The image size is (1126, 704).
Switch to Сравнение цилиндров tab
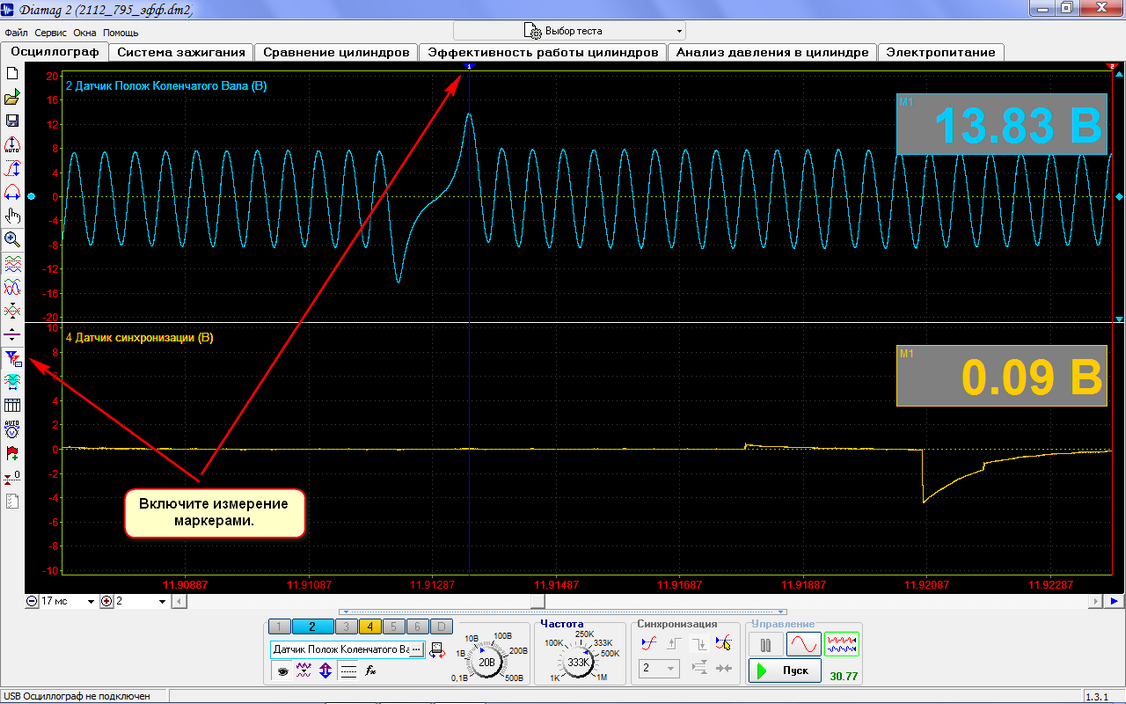click(x=336, y=52)
